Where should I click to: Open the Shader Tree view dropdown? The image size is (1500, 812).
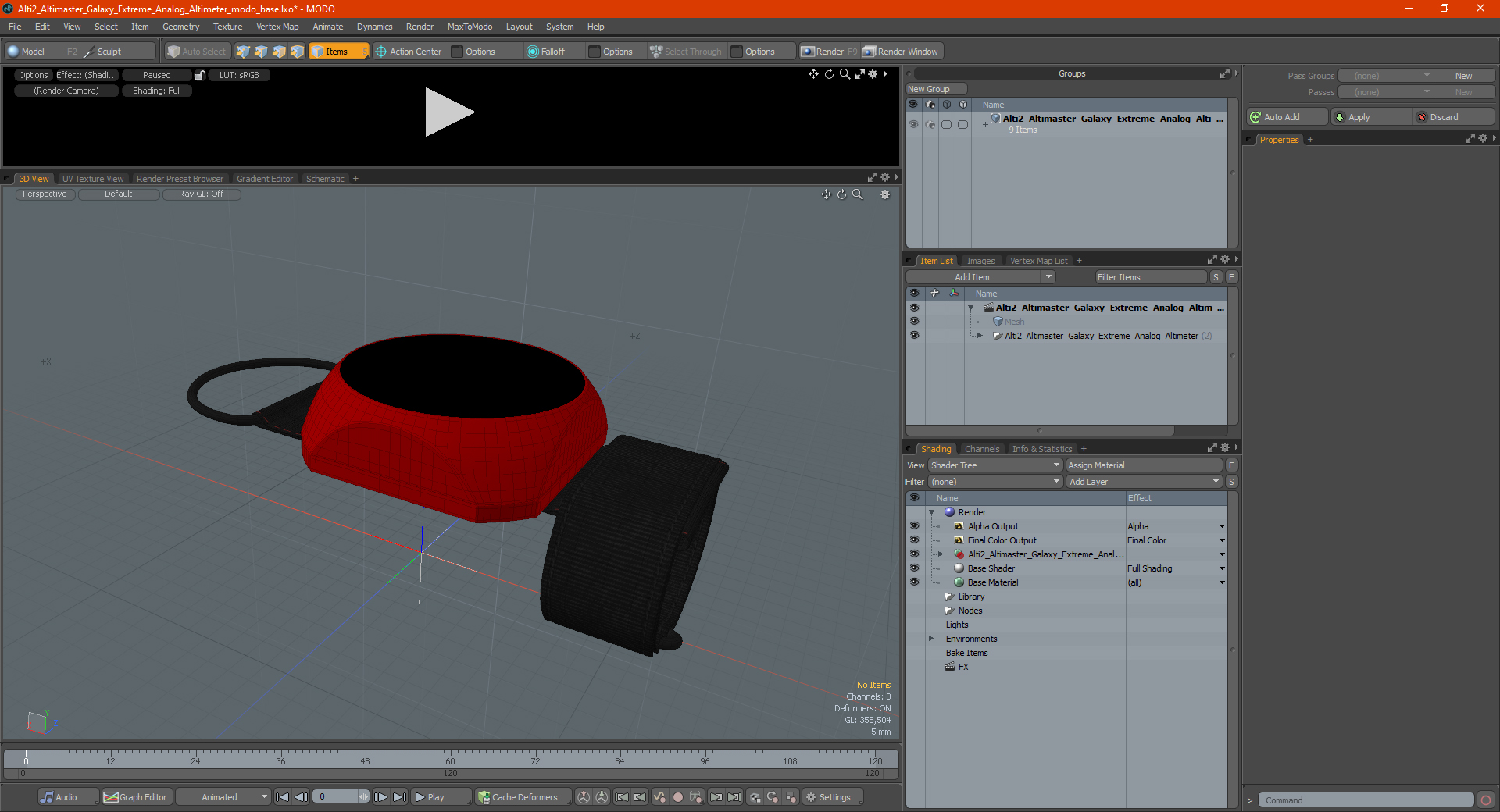pyautogui.click(x=995, y=465)
